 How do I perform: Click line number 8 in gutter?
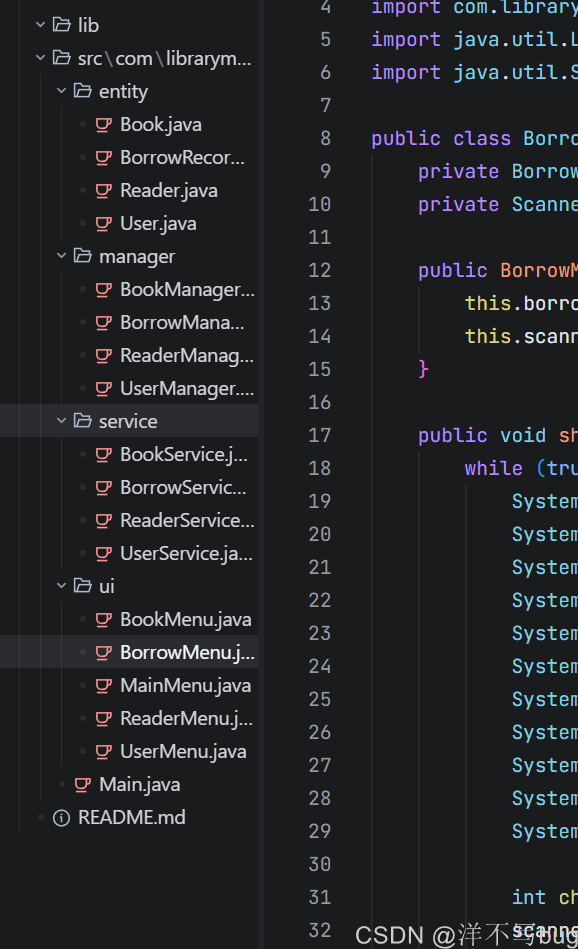coord(326,138)
